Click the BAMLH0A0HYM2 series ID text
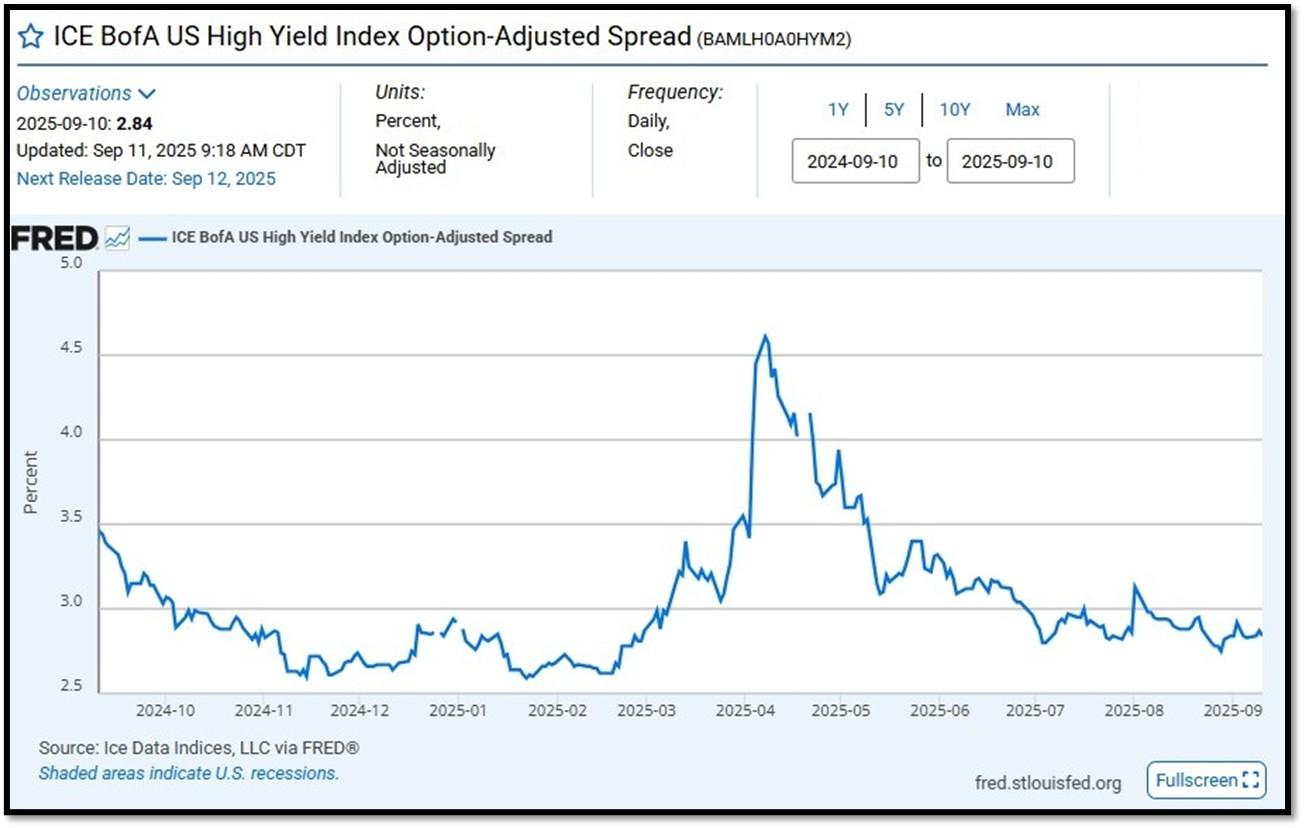 [773, 39]
